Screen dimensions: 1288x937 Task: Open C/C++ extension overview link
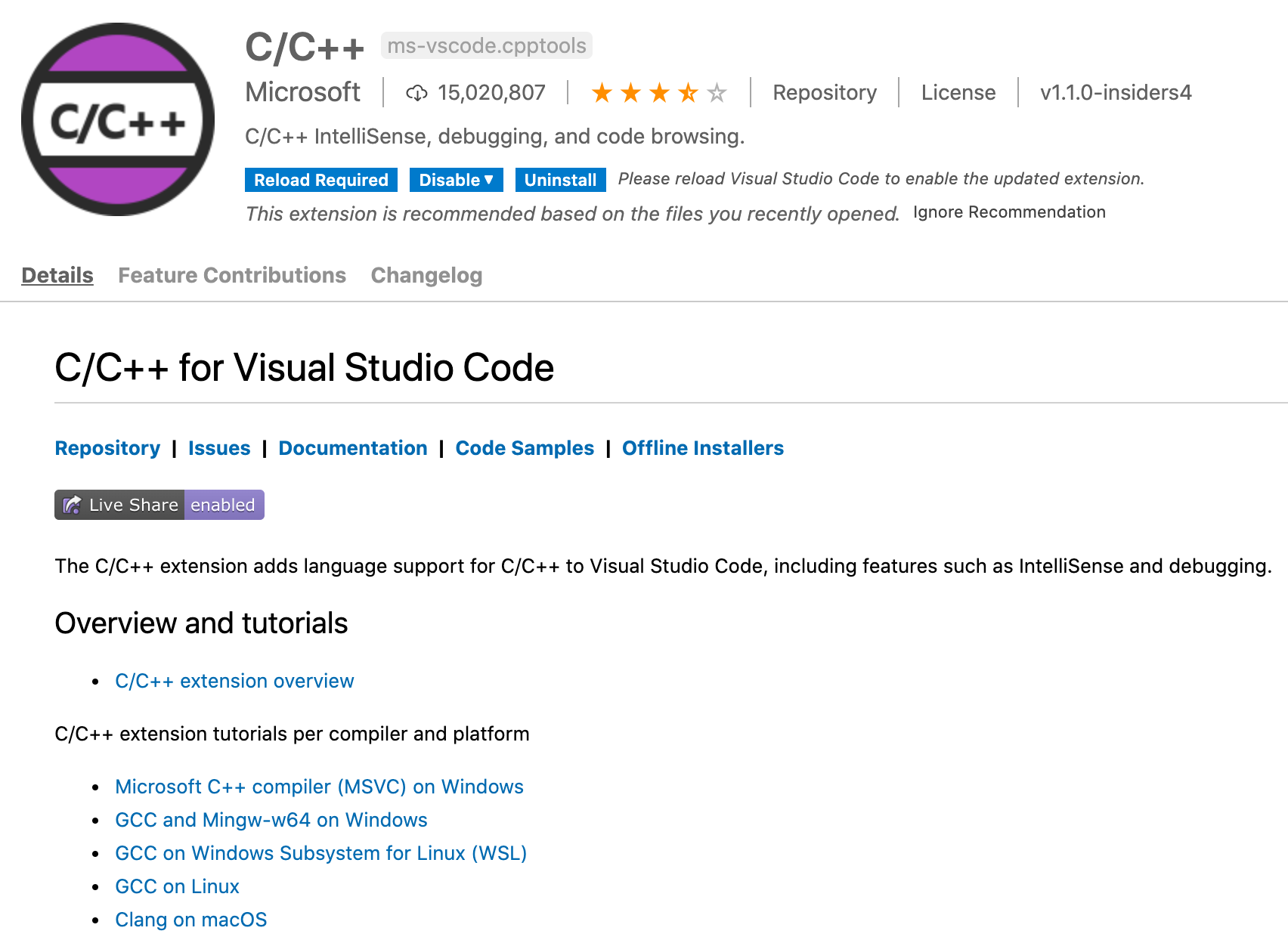pyautogui.click(x=234, y=681)
